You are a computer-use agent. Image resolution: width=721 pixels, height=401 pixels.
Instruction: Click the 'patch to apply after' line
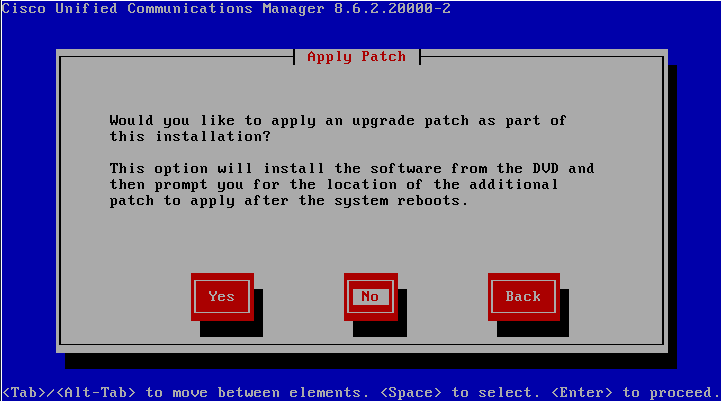pos(289,201)
